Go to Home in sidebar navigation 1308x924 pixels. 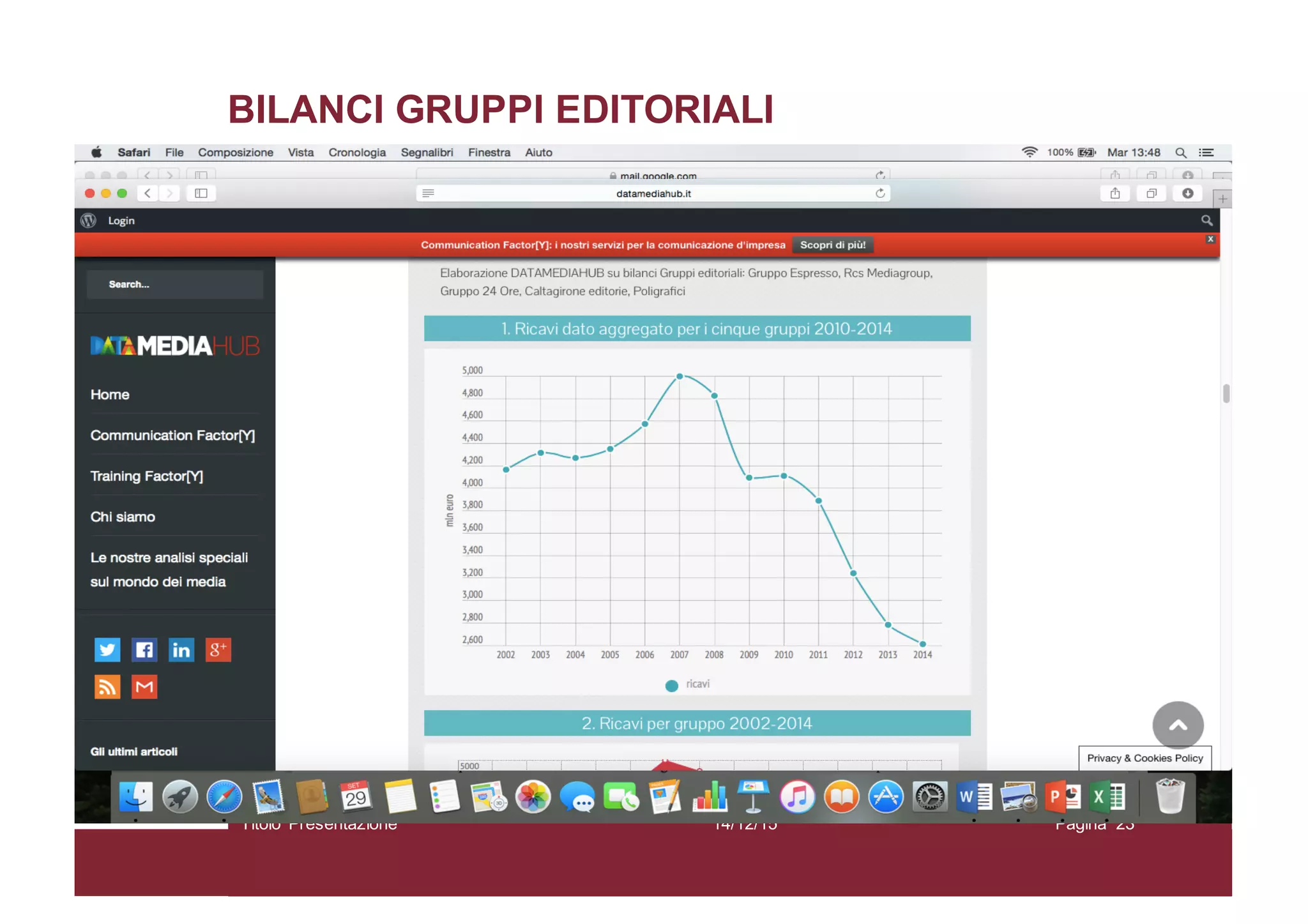tap(110, 395)
